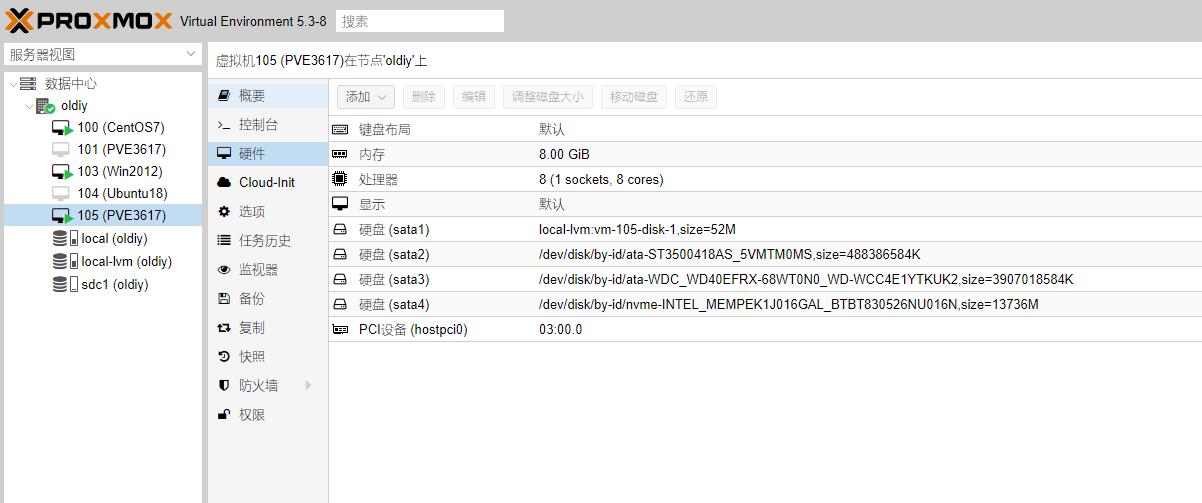The image size is (1202, 503).
Task: Click the monitor icon for 显示
Action: 340,204
